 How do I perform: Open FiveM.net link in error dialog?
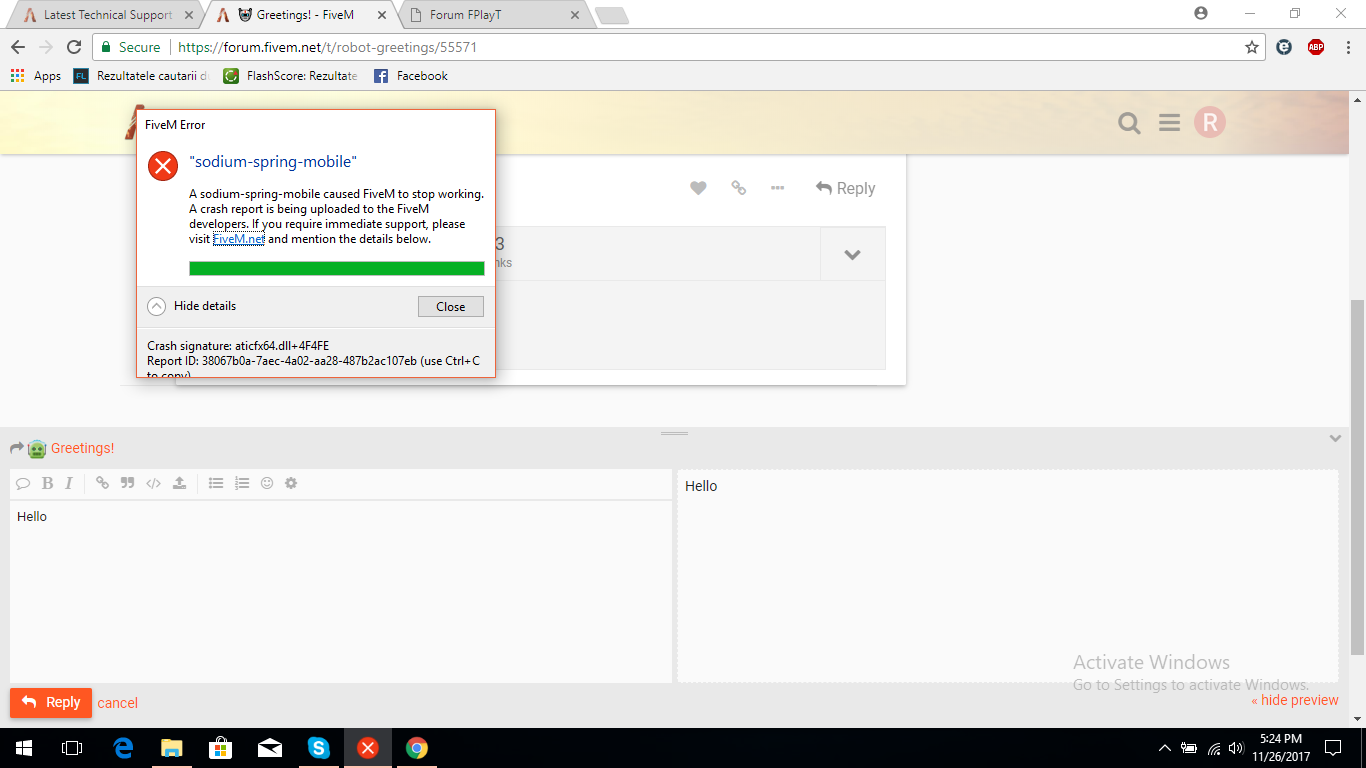click(238, 239)
